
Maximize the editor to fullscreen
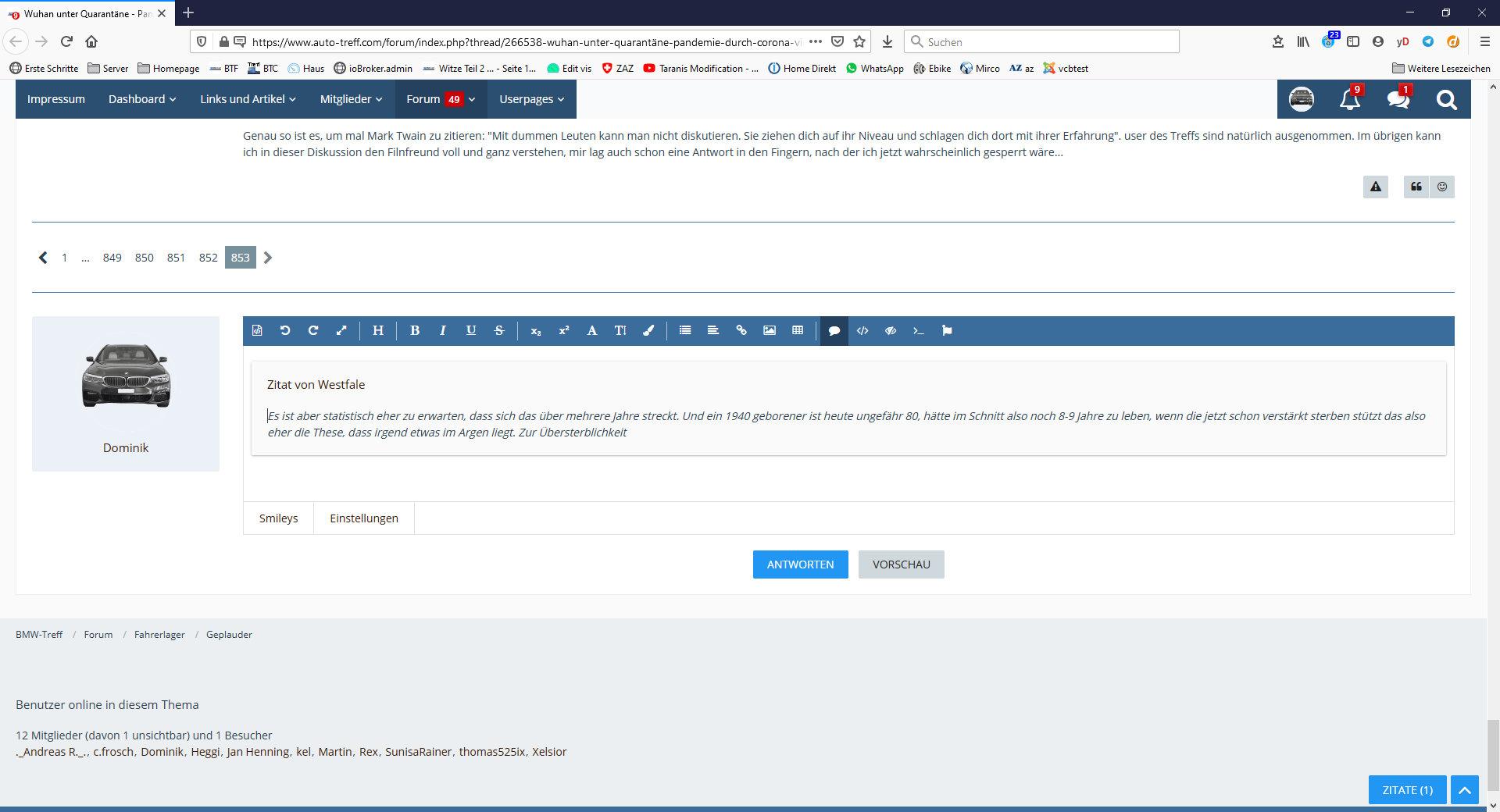(x=341, y=330)
